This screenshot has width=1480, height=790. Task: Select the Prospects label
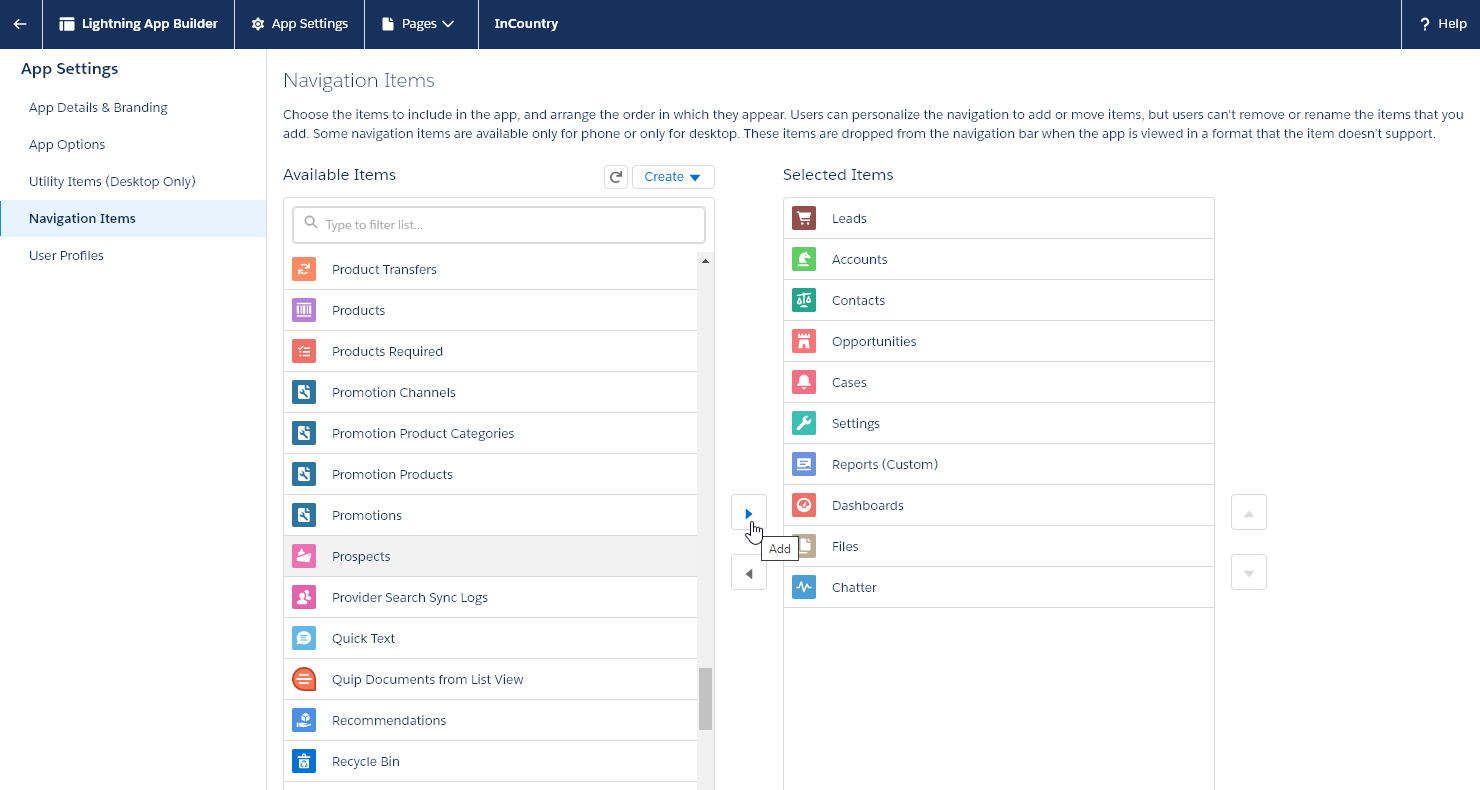(361, 557)
